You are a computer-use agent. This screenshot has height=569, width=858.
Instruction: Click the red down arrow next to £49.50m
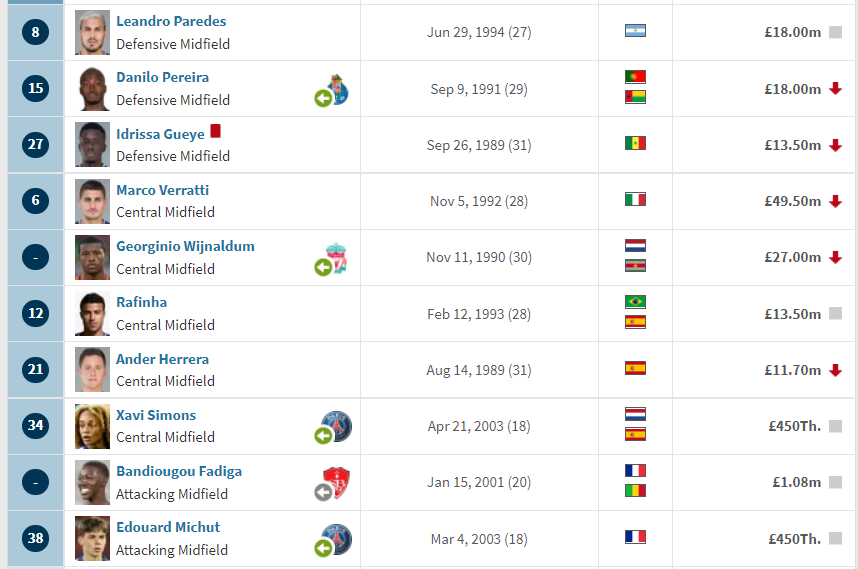click(835, 201)
